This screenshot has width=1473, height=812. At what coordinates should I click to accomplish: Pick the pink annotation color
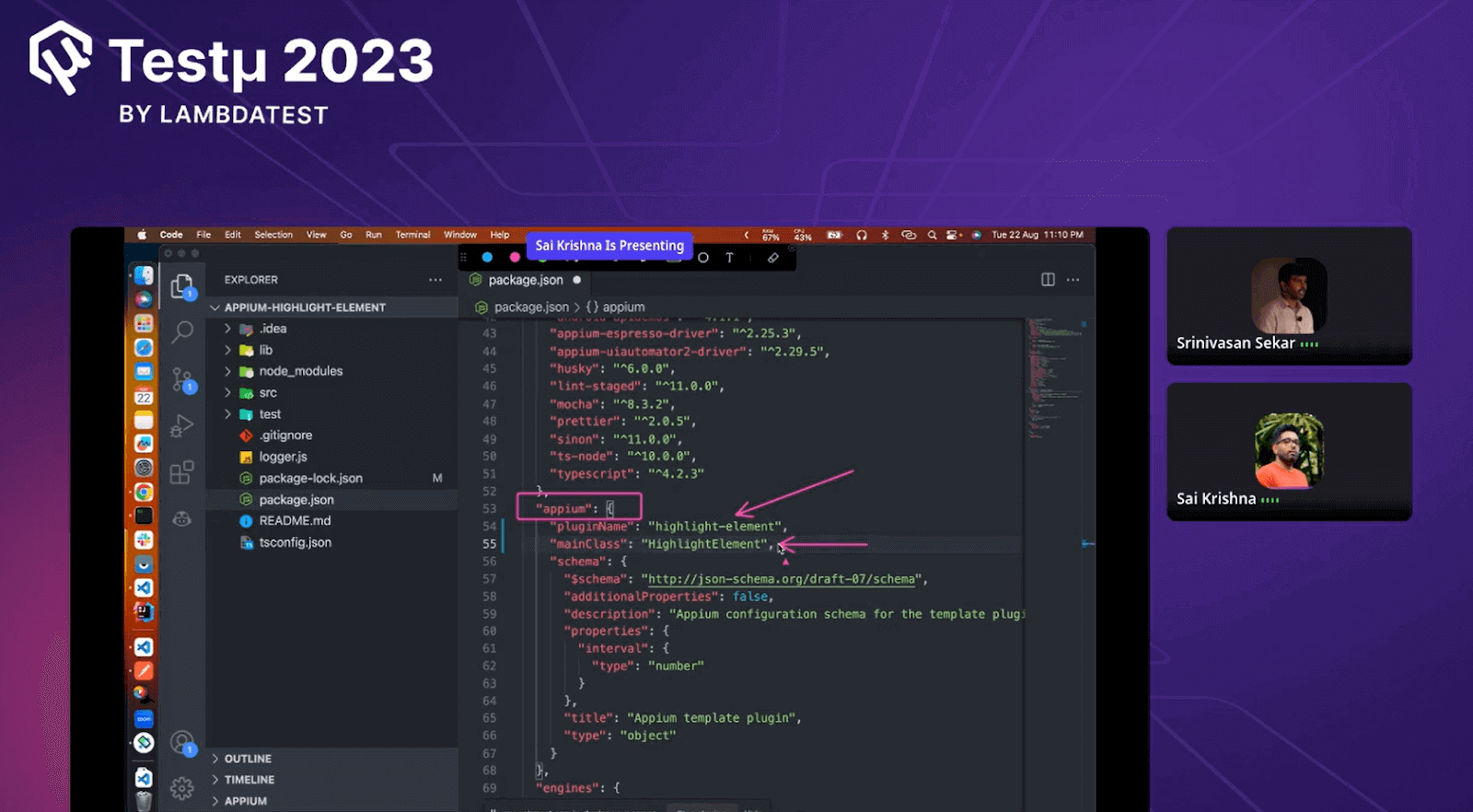(x=515, y=258)
